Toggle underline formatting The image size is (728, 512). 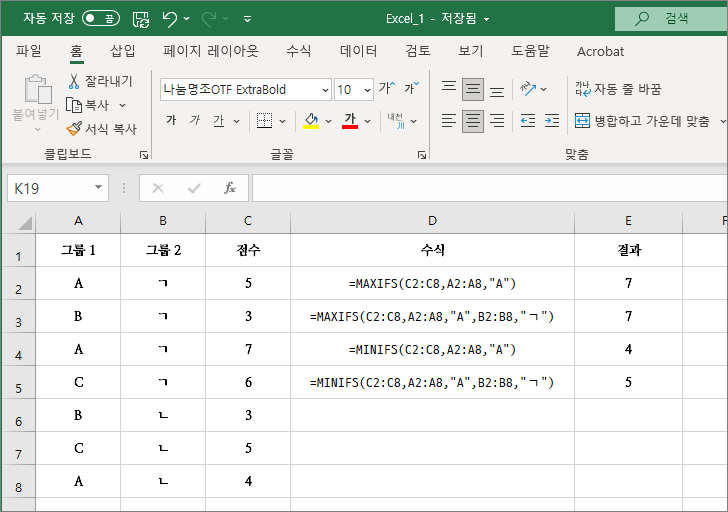click(x=219, y=121)
